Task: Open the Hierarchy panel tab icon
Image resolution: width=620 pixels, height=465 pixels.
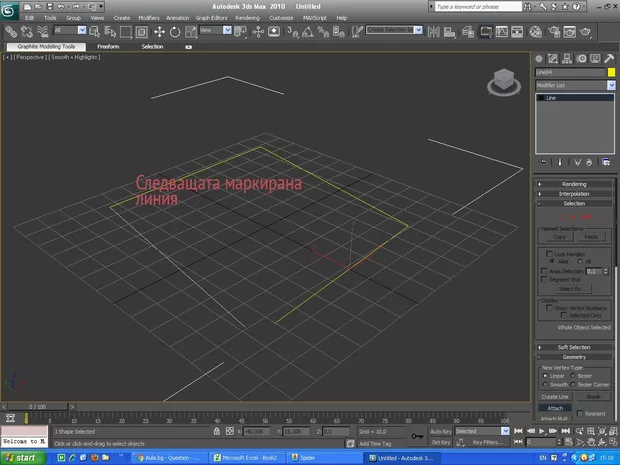Action: point(565,58)
